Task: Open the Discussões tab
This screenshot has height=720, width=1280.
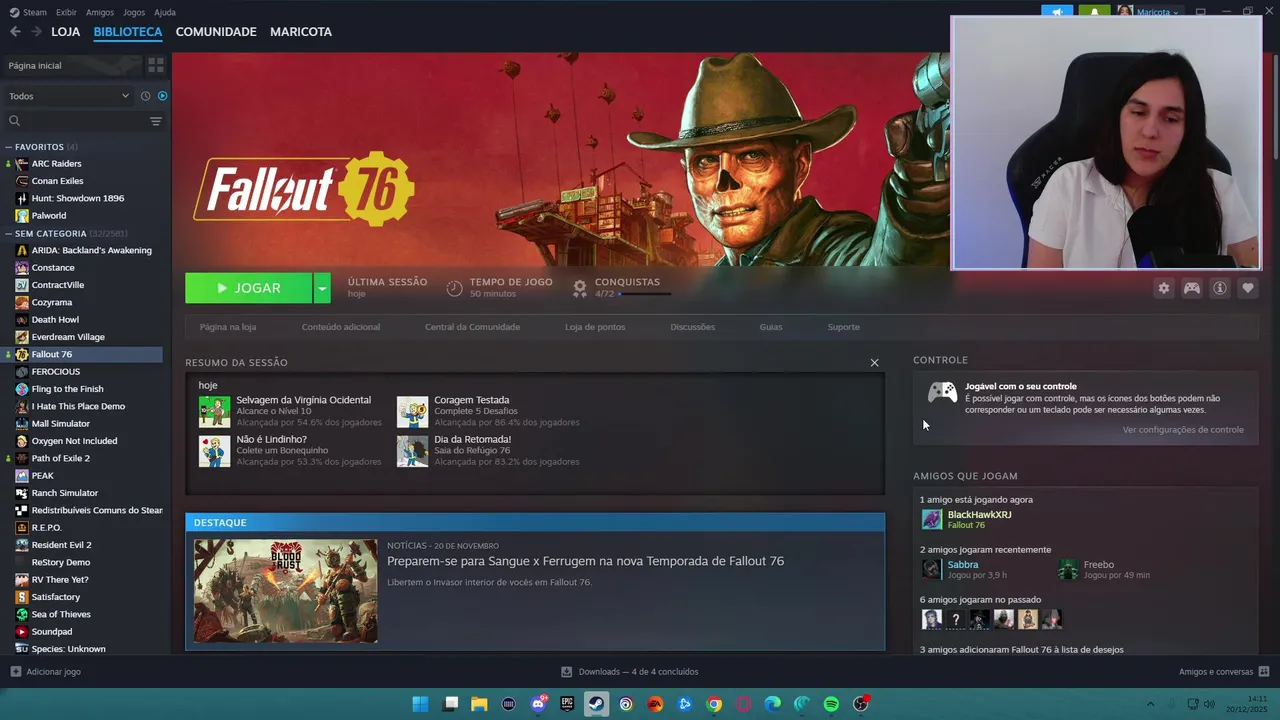Action: click(x=693, y=327)
